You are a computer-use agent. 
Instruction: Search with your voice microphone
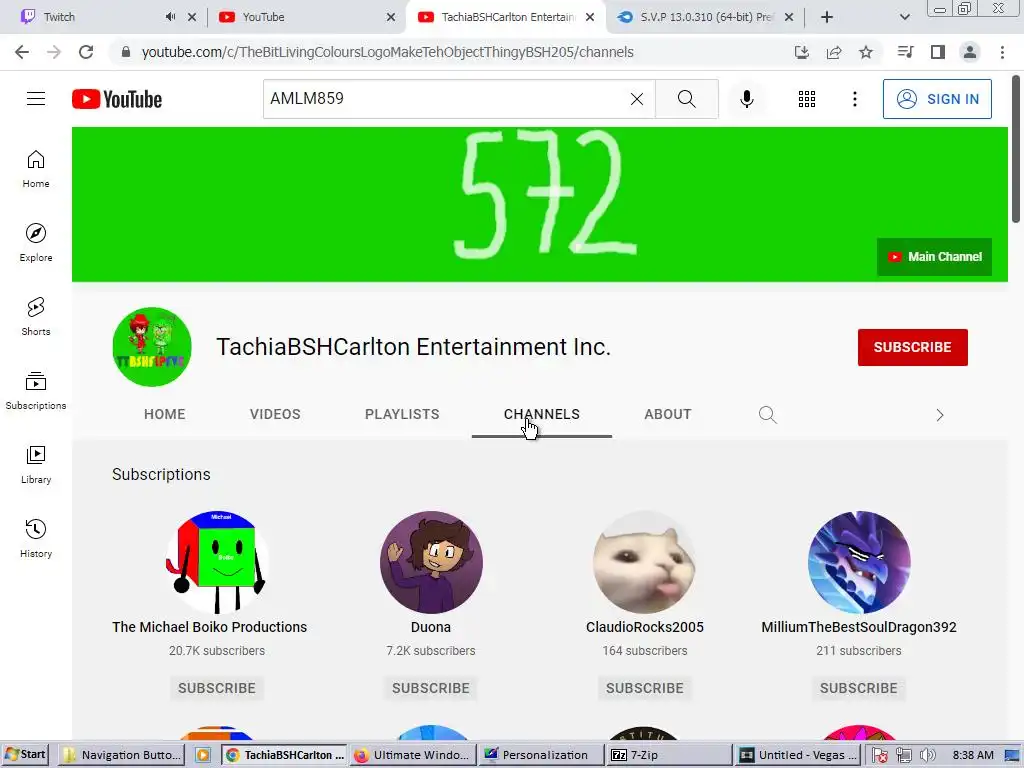coord(746,99)
